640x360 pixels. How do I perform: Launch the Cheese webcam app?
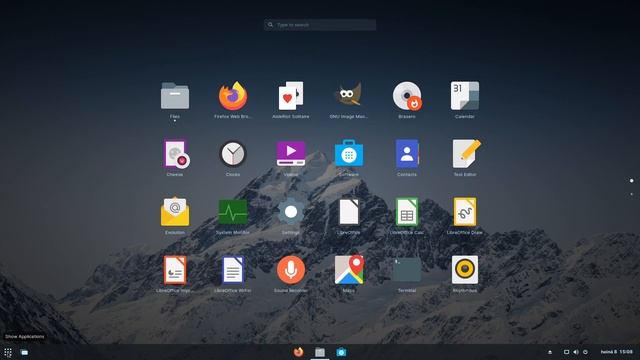tap(176, 154)
